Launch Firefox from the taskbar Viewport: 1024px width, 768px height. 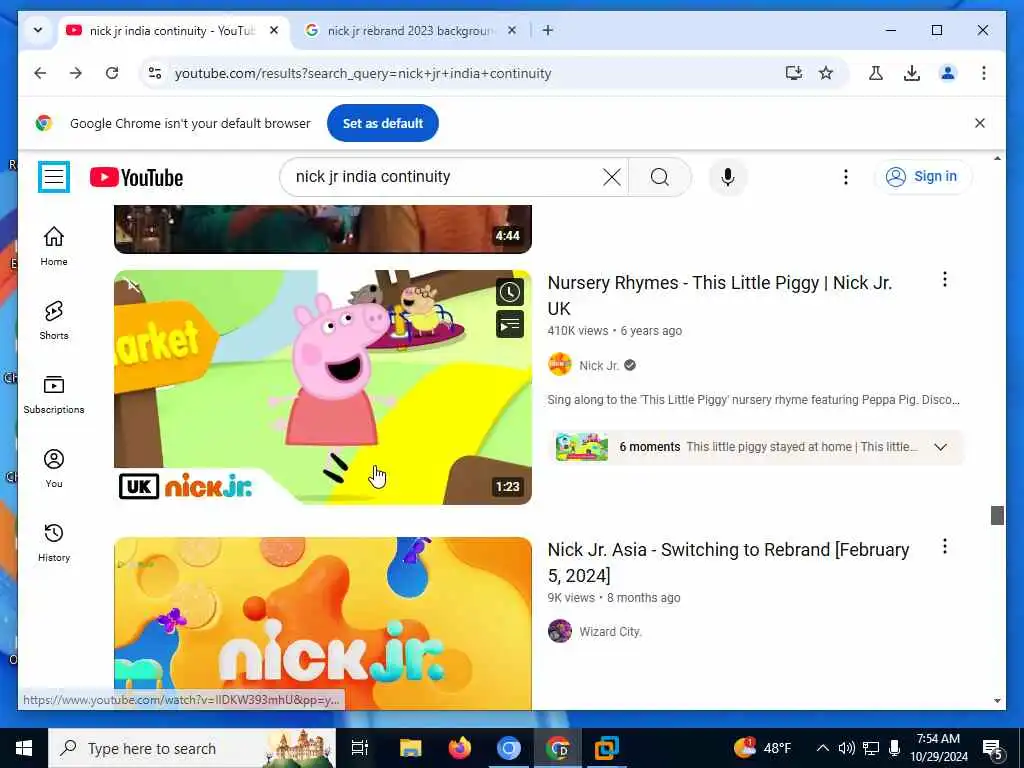(x=460, y=748)
